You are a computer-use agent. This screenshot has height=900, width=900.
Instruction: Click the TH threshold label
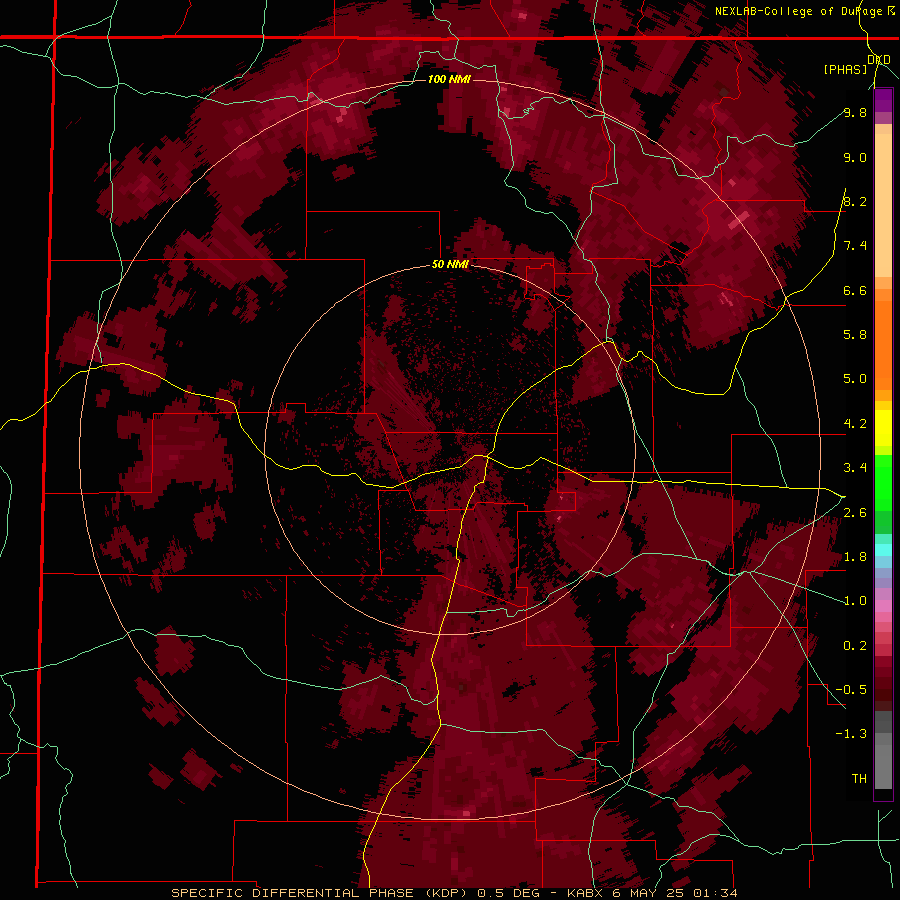tap(859, 778)
